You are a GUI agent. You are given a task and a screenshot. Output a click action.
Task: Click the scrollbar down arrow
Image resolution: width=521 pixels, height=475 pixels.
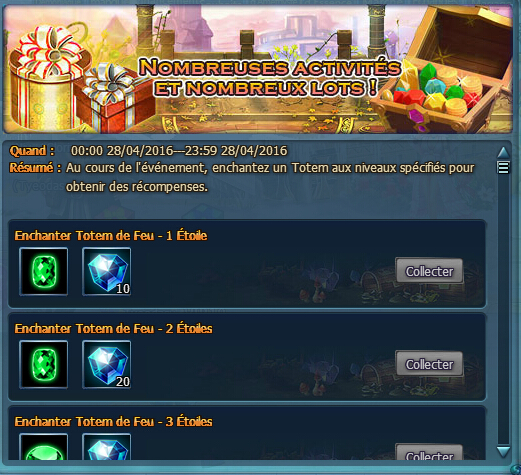[503, 451]
